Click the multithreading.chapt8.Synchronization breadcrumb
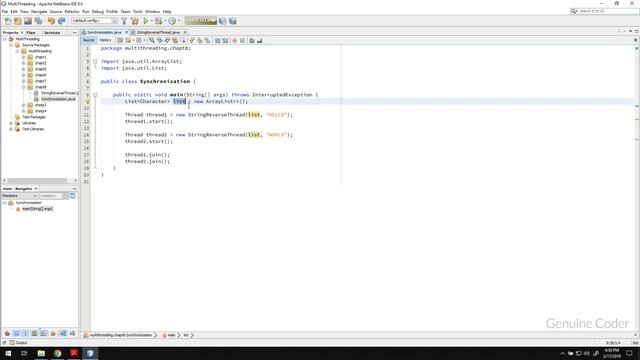Viewport: 640px width, 360px height. click(x=121, y=335)
